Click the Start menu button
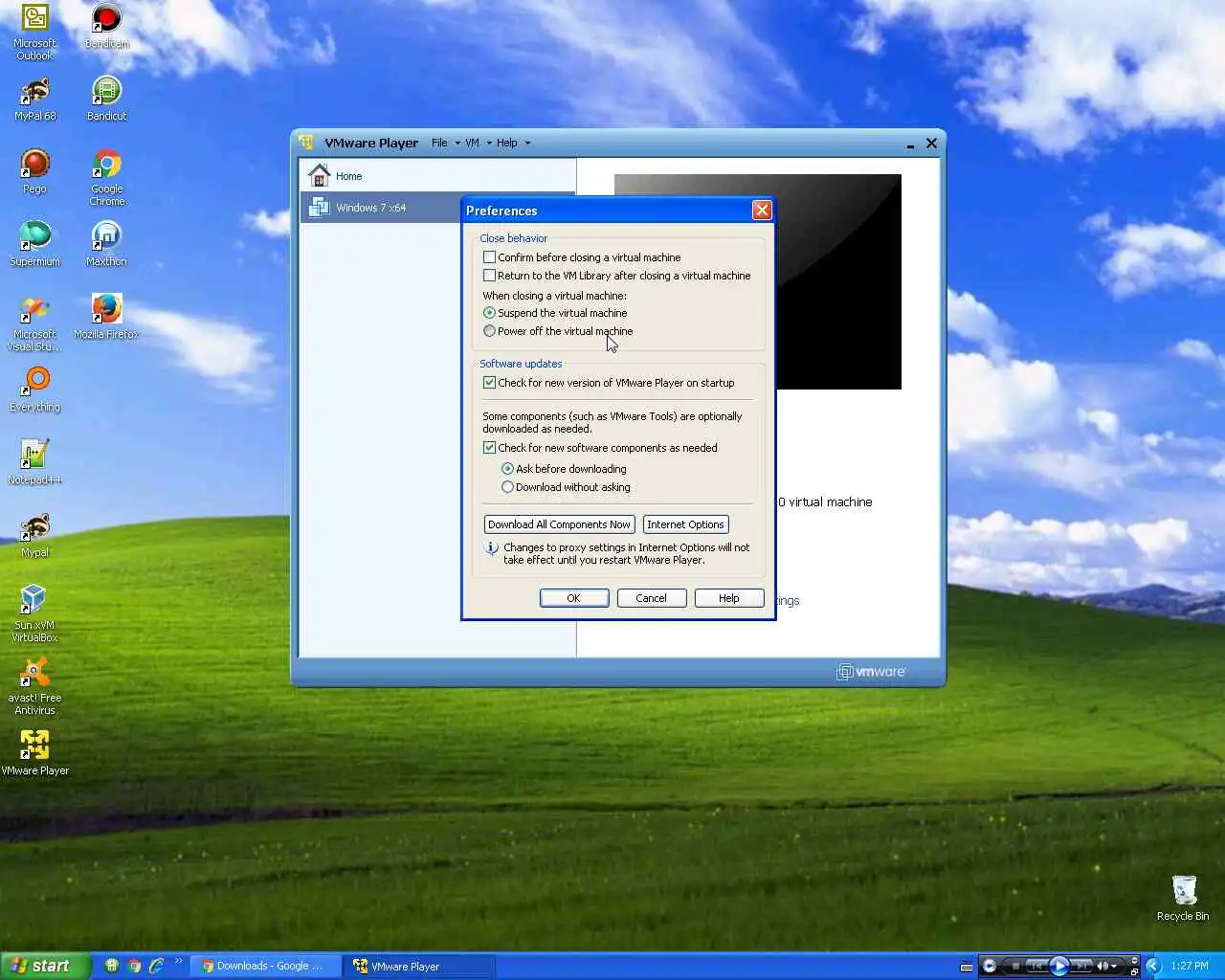Viewport: 1225px width, 980px height. (45, 966)
